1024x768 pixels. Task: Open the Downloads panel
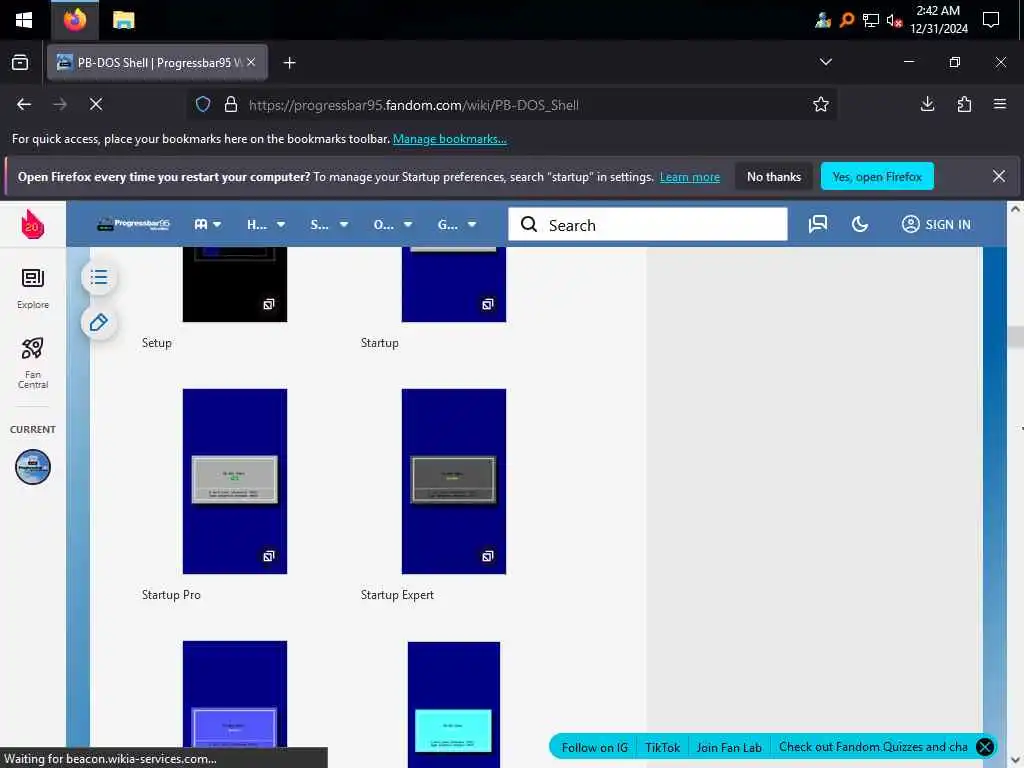pyautogui.click(x=927, y=104)
